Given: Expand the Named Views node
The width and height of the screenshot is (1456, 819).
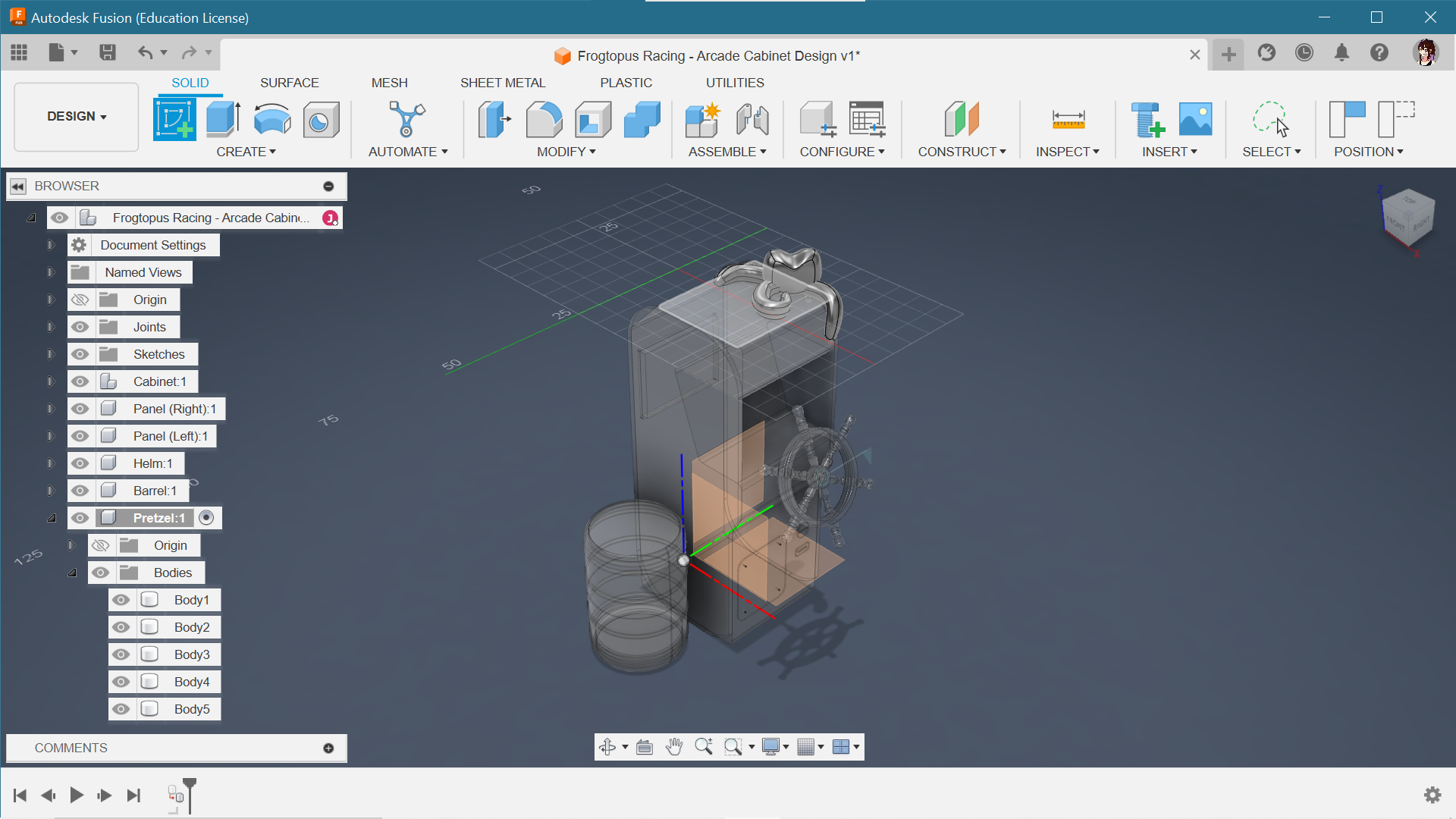Looking at the screenshot, I should (x=51, y=272).
